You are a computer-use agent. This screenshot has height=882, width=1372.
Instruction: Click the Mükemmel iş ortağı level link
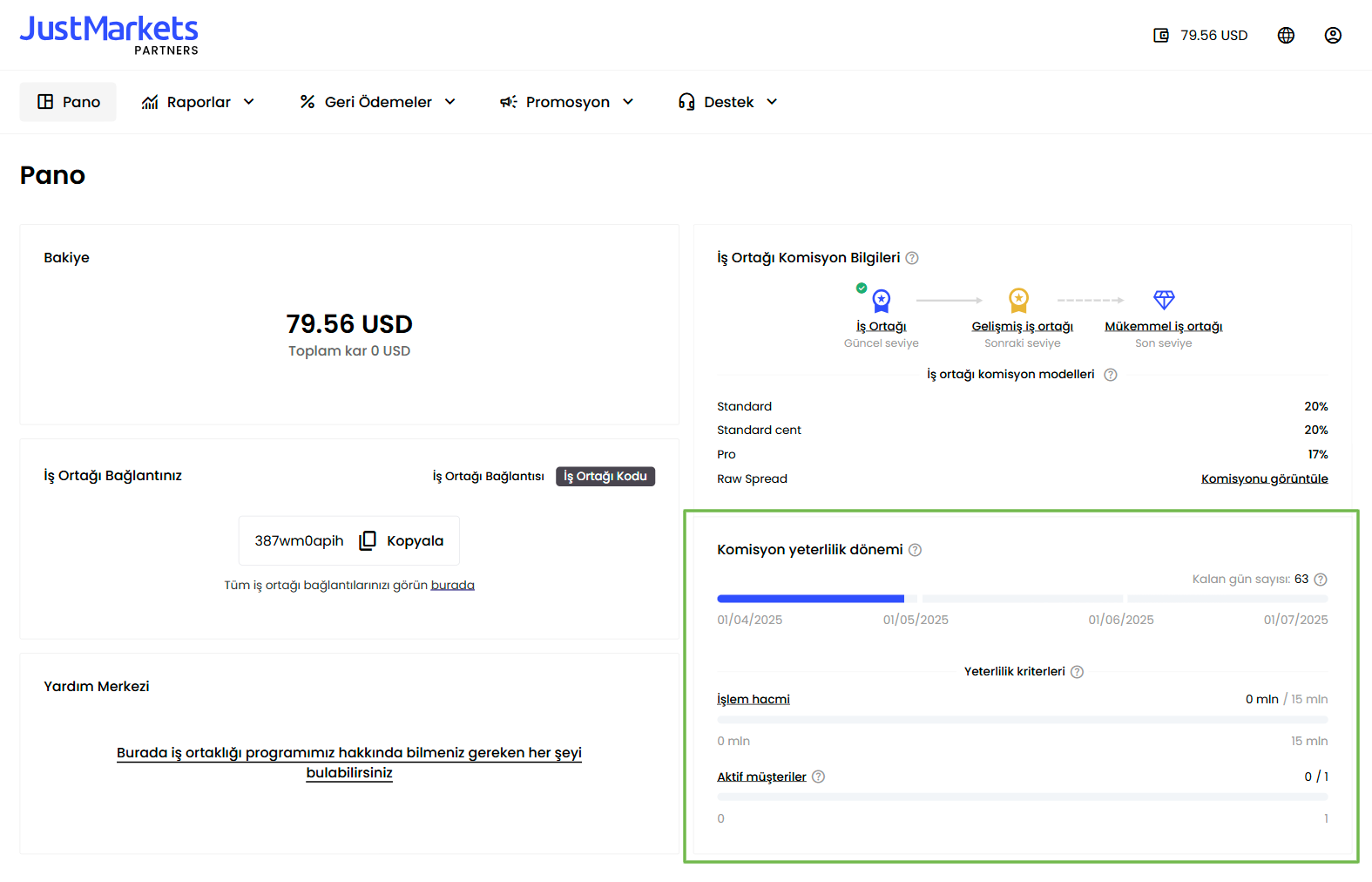coord(1164,326)
